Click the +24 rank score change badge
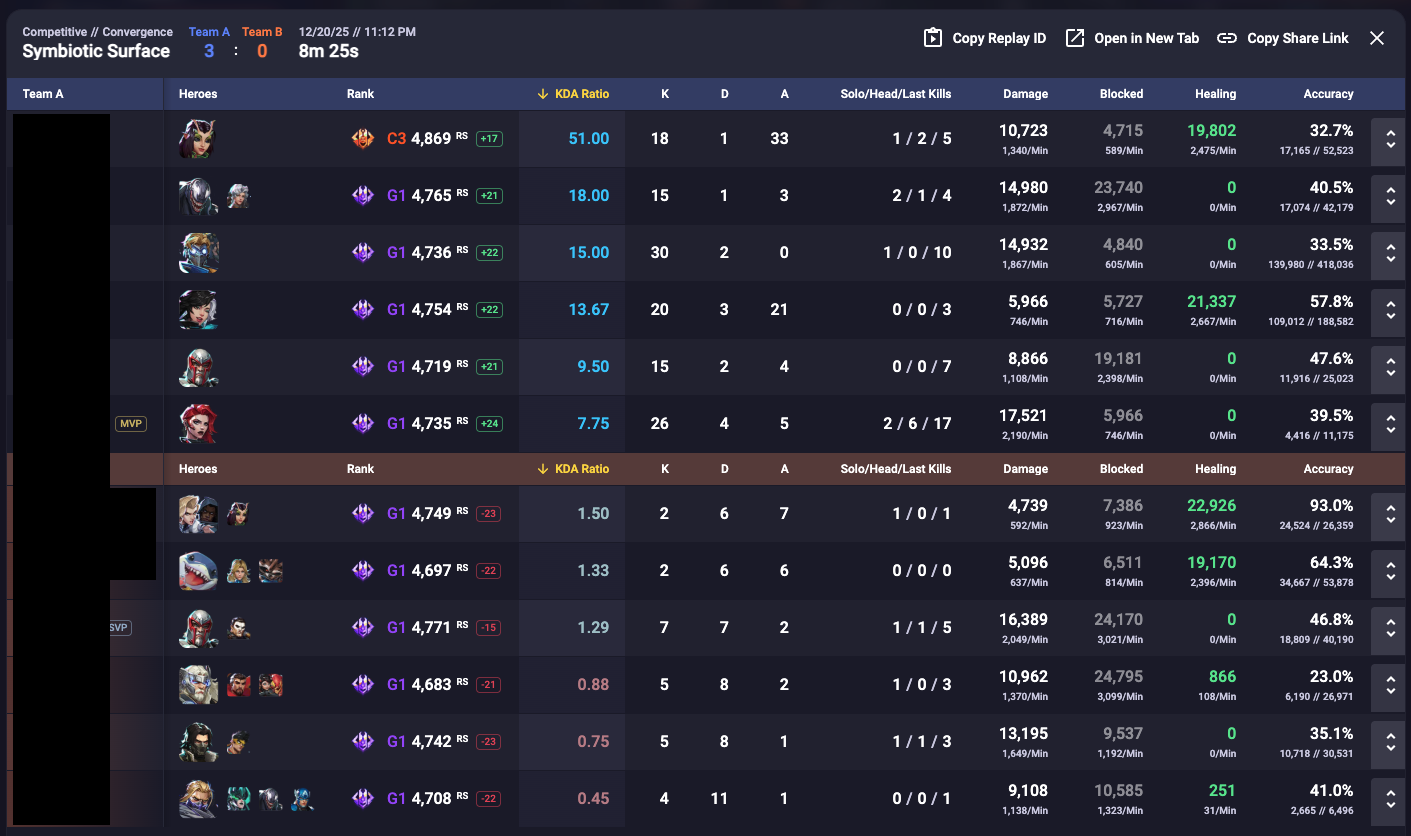This screenshot has width=1411, height=836. point(490,424)
